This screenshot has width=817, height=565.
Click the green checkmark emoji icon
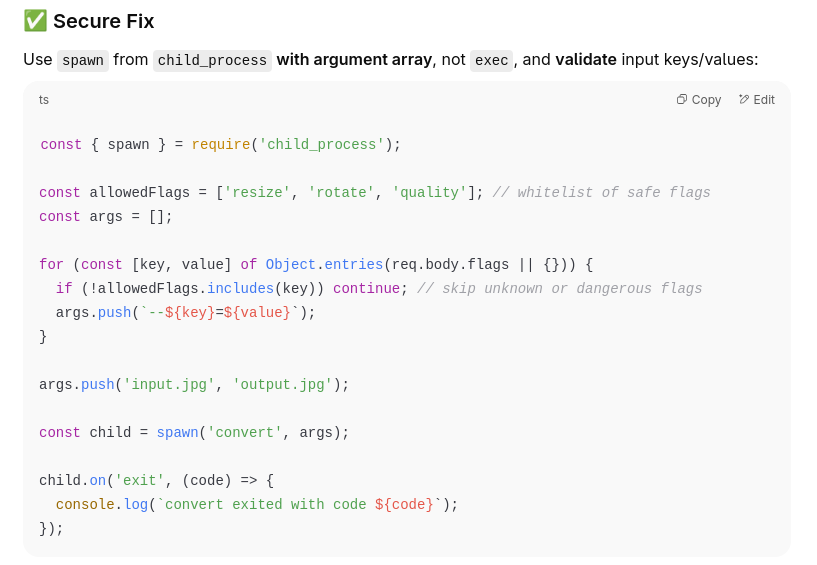[x=35, y=21]
